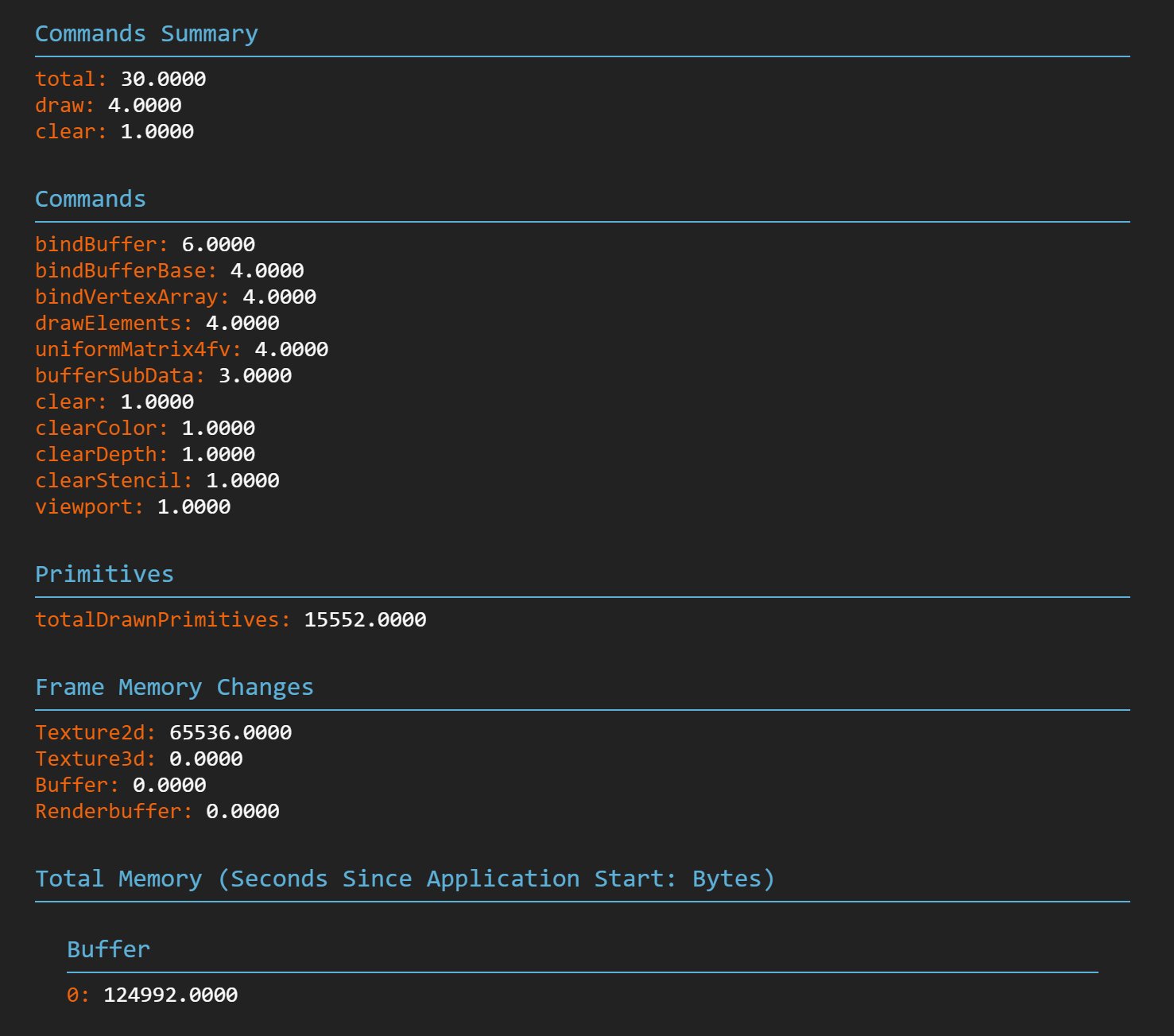Click the 'Buffer' subheading under Total Memory
Viewport: 1174px width, 1036px height.
108,950
